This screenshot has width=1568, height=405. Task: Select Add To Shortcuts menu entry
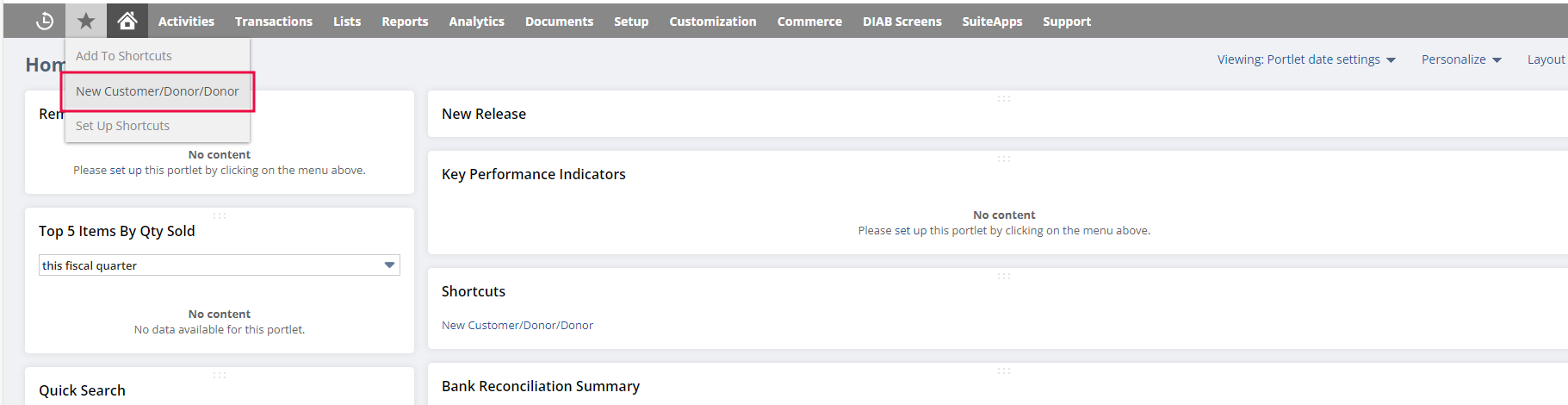tap(124, 56)
